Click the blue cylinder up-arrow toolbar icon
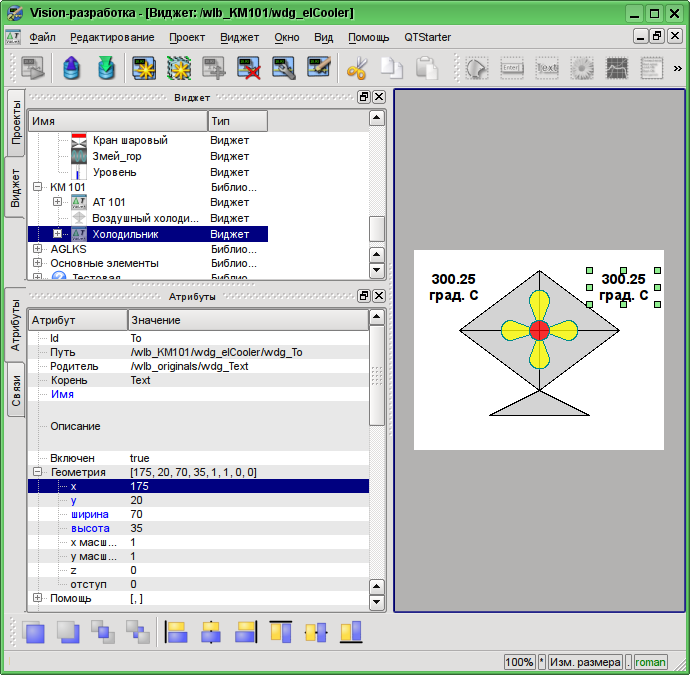690x675 pixels. click(x=71, y=69)
